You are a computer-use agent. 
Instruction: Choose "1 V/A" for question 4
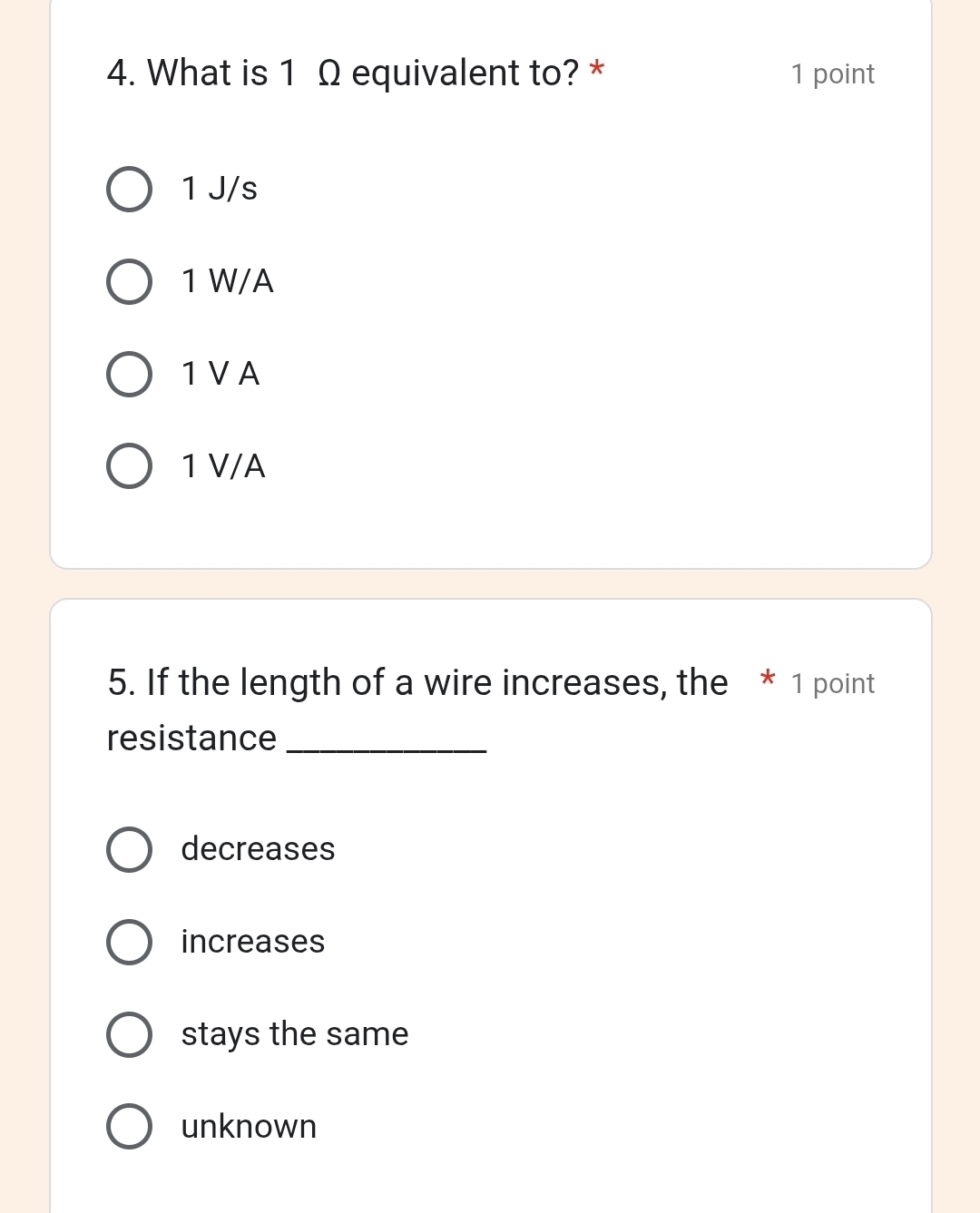point(128,467)
